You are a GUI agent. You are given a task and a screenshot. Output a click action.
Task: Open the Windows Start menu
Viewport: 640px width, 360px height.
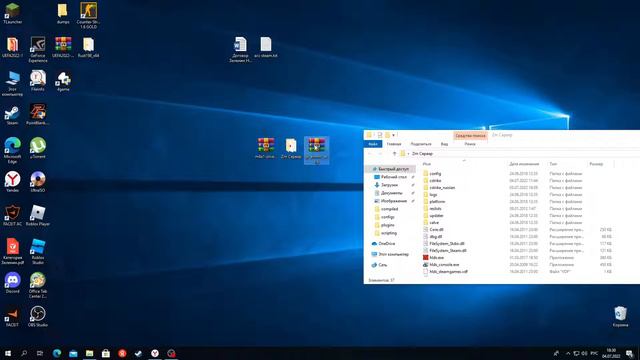coord(7,353)
